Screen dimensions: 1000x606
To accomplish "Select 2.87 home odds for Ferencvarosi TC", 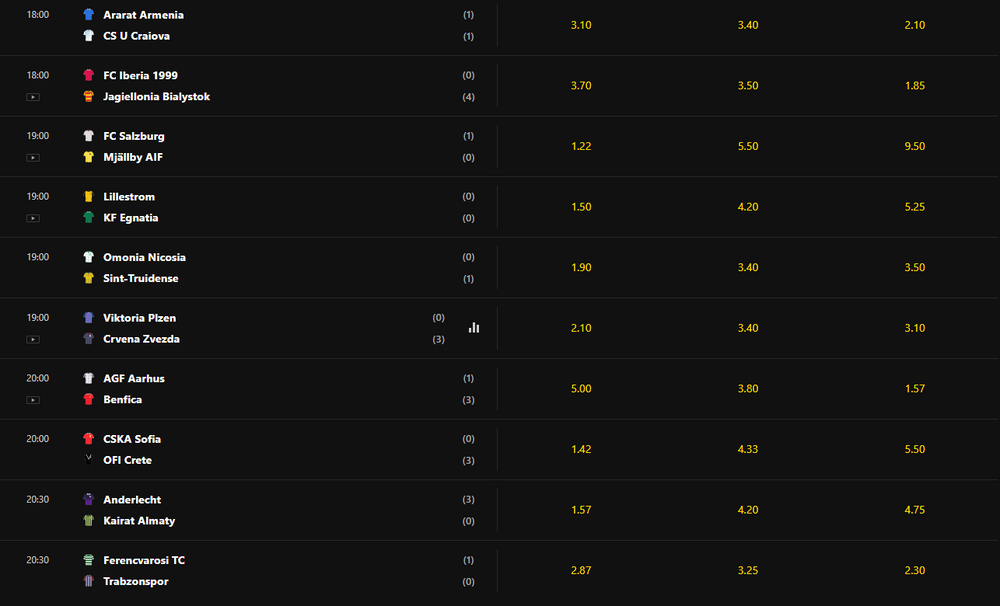I will 581,570.
